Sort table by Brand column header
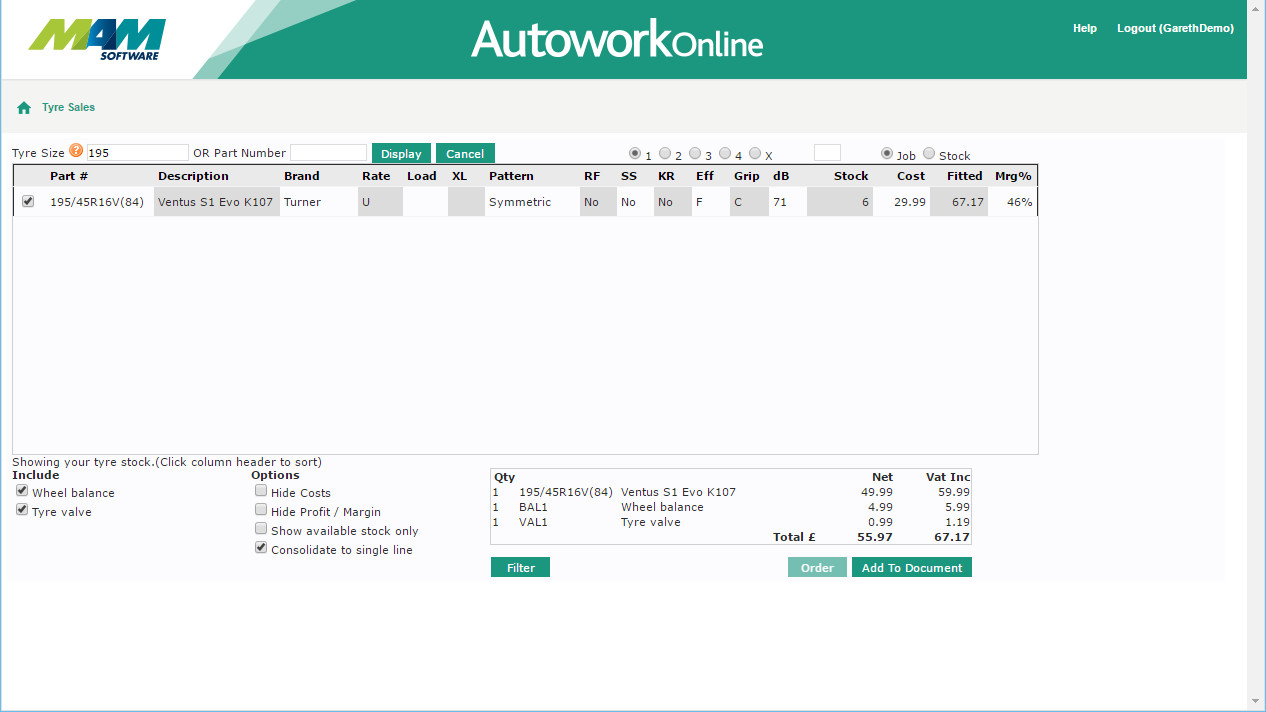Image resolution: width=1266 pixels, height=712 pixels. (301, 176)
